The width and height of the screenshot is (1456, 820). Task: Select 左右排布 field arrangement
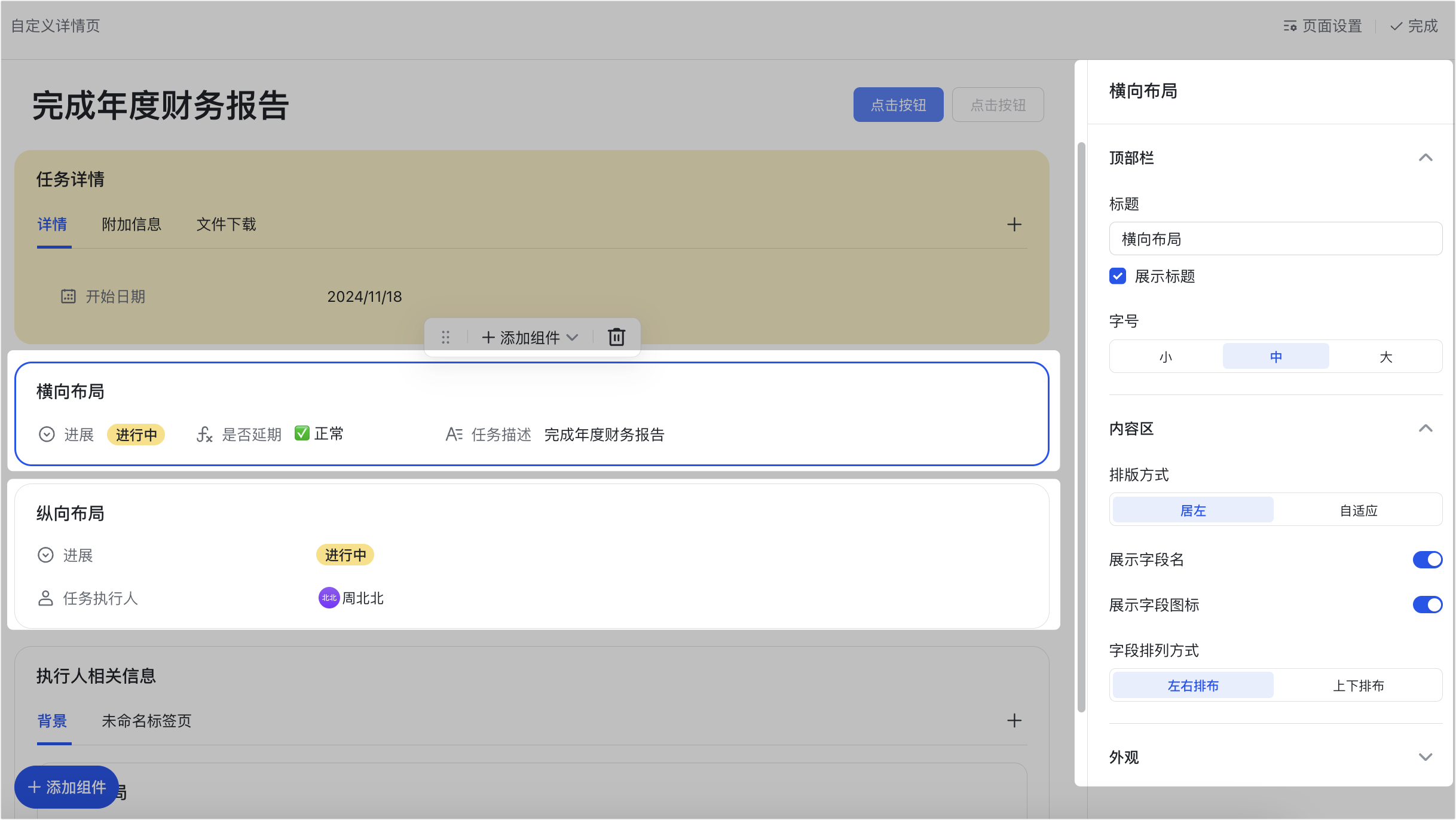point(1193,686)
